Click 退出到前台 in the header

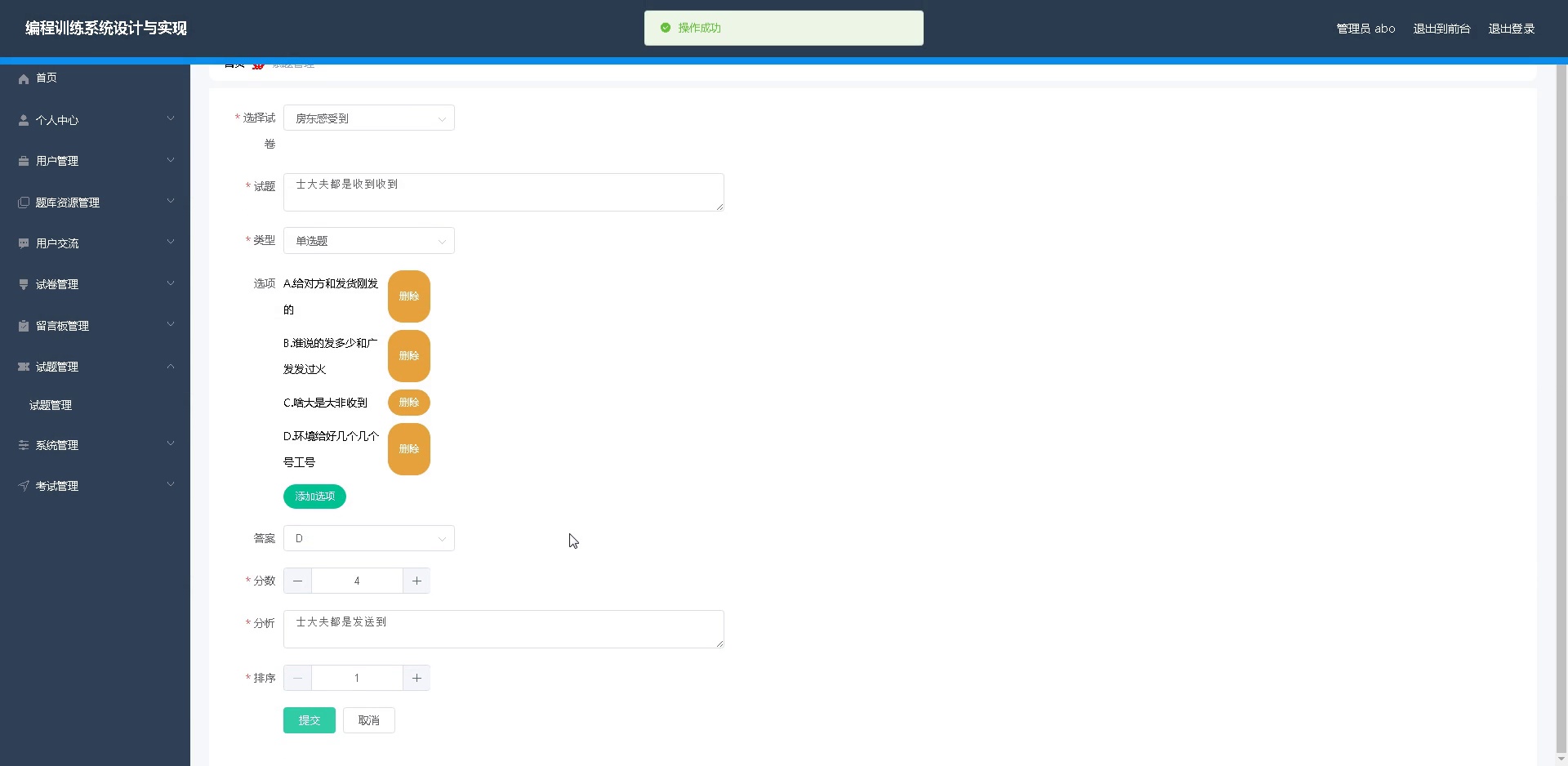click(x=1441, y=29)
